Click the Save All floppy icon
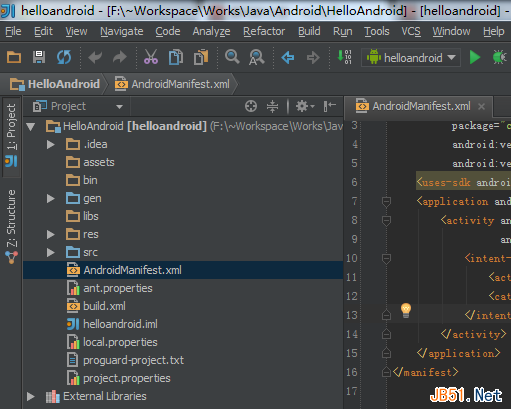 click(39, 57)
